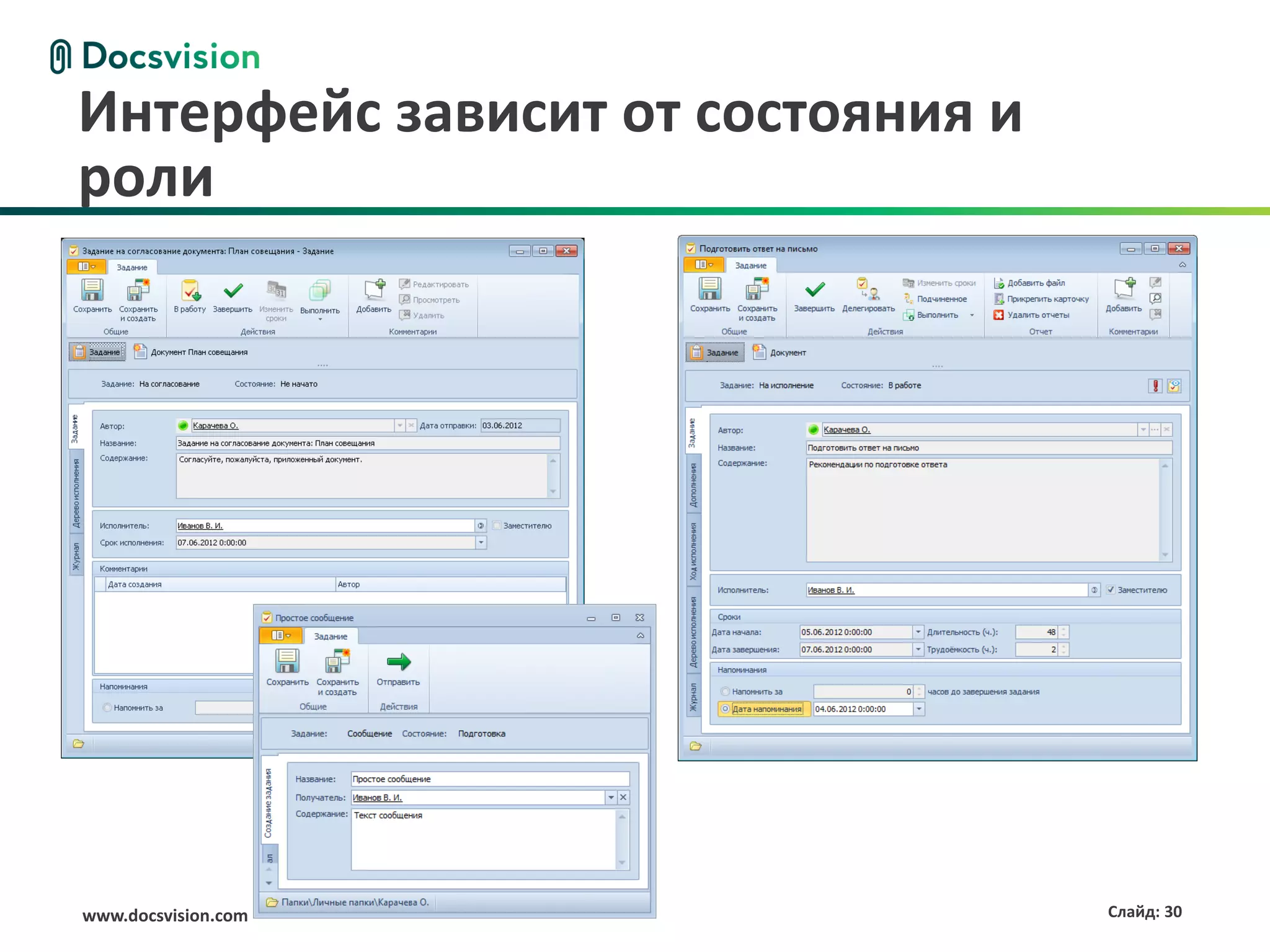Click Добавить comment icon in согласование window

[x=375, y=290]
